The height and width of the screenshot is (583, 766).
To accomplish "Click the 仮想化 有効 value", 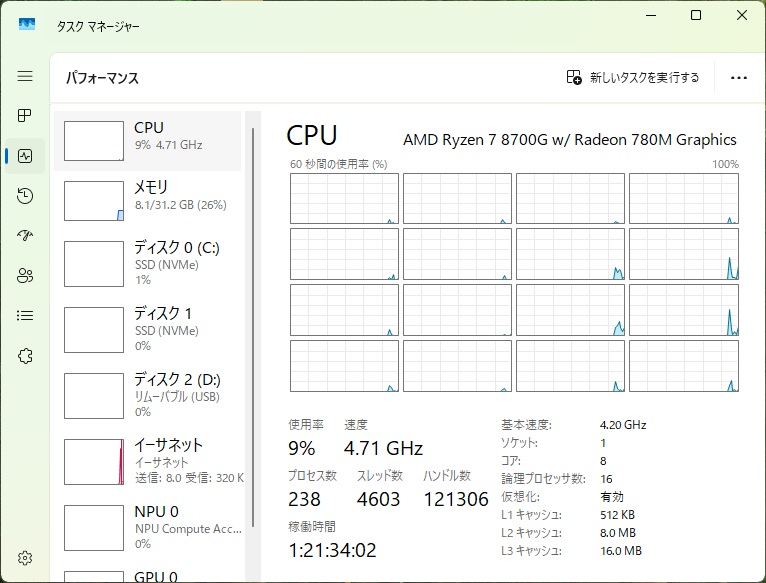I will (x=612, y=497).
